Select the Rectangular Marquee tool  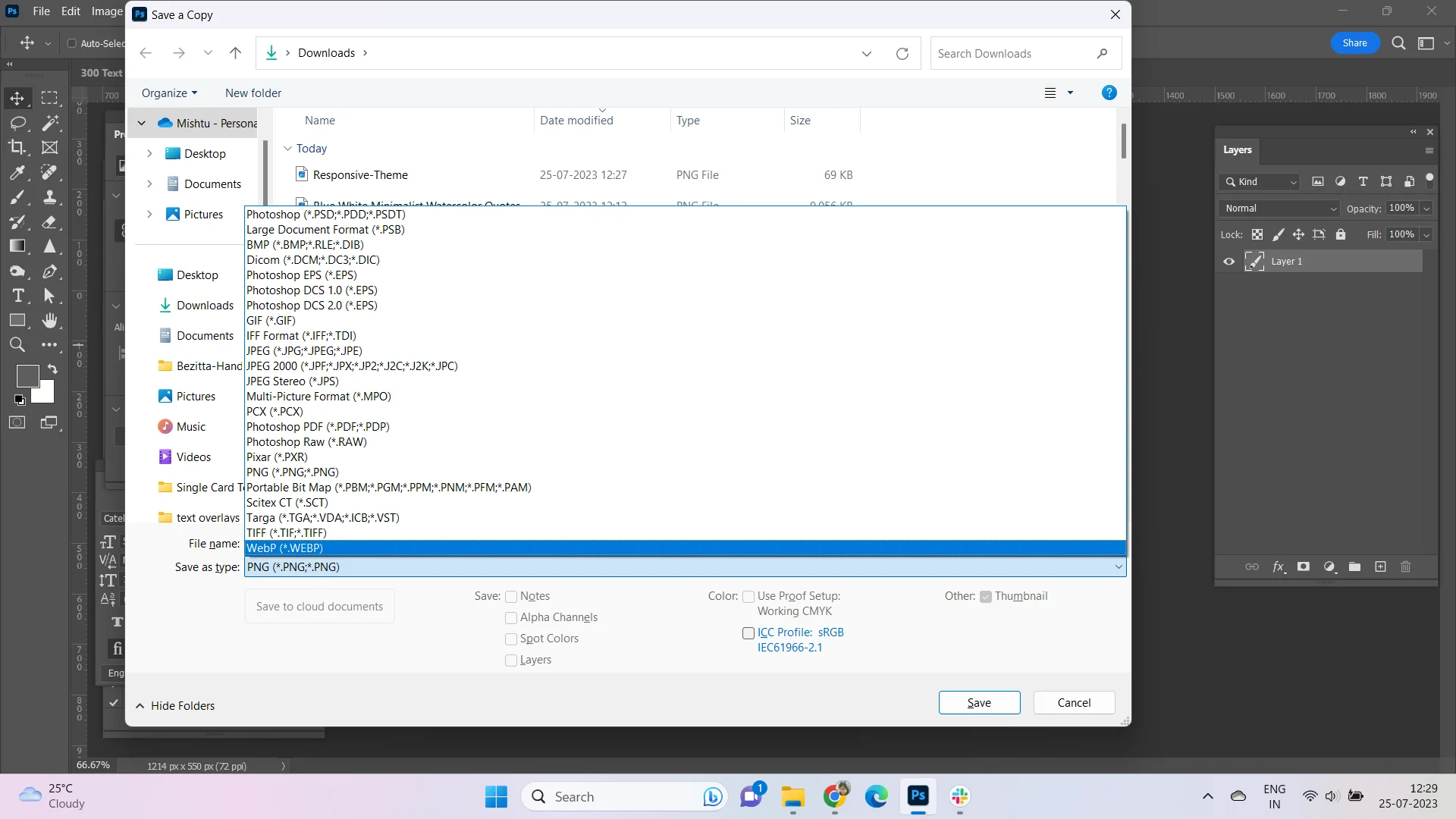pos(49,99)
